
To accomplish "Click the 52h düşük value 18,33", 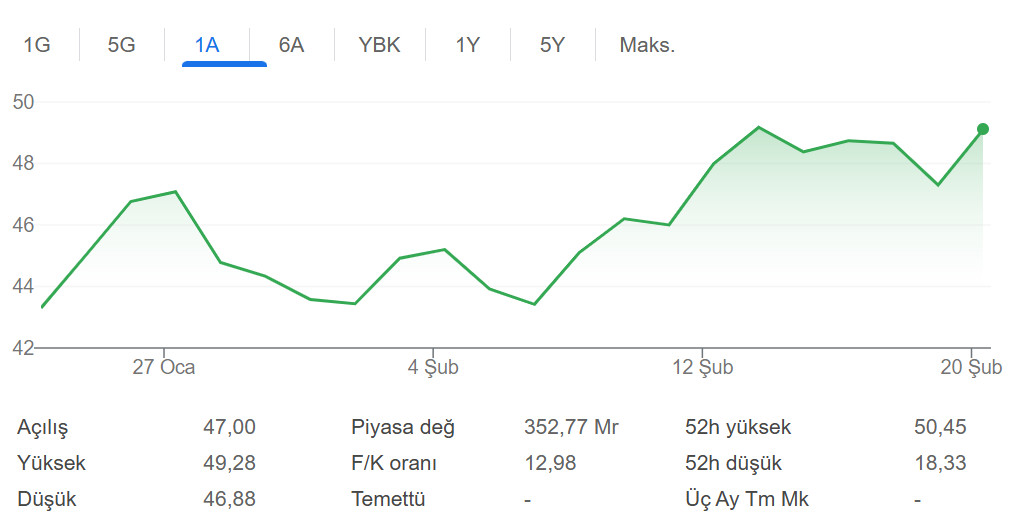I will (x=940, y=464).
